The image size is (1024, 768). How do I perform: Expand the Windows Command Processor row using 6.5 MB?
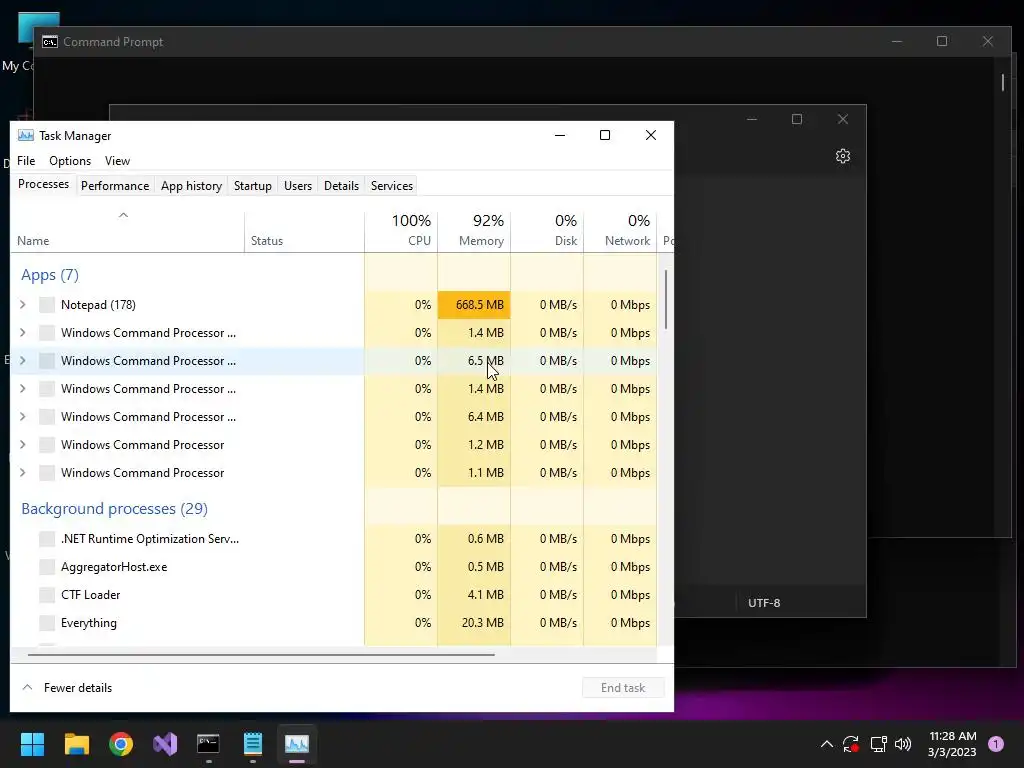coord(23,360)
